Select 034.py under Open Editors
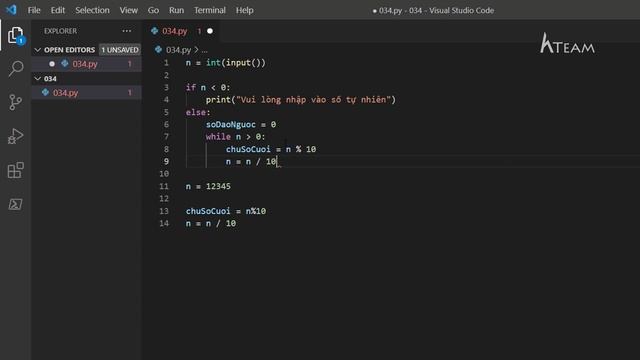 pyautogui.click(x=87, y=64)
